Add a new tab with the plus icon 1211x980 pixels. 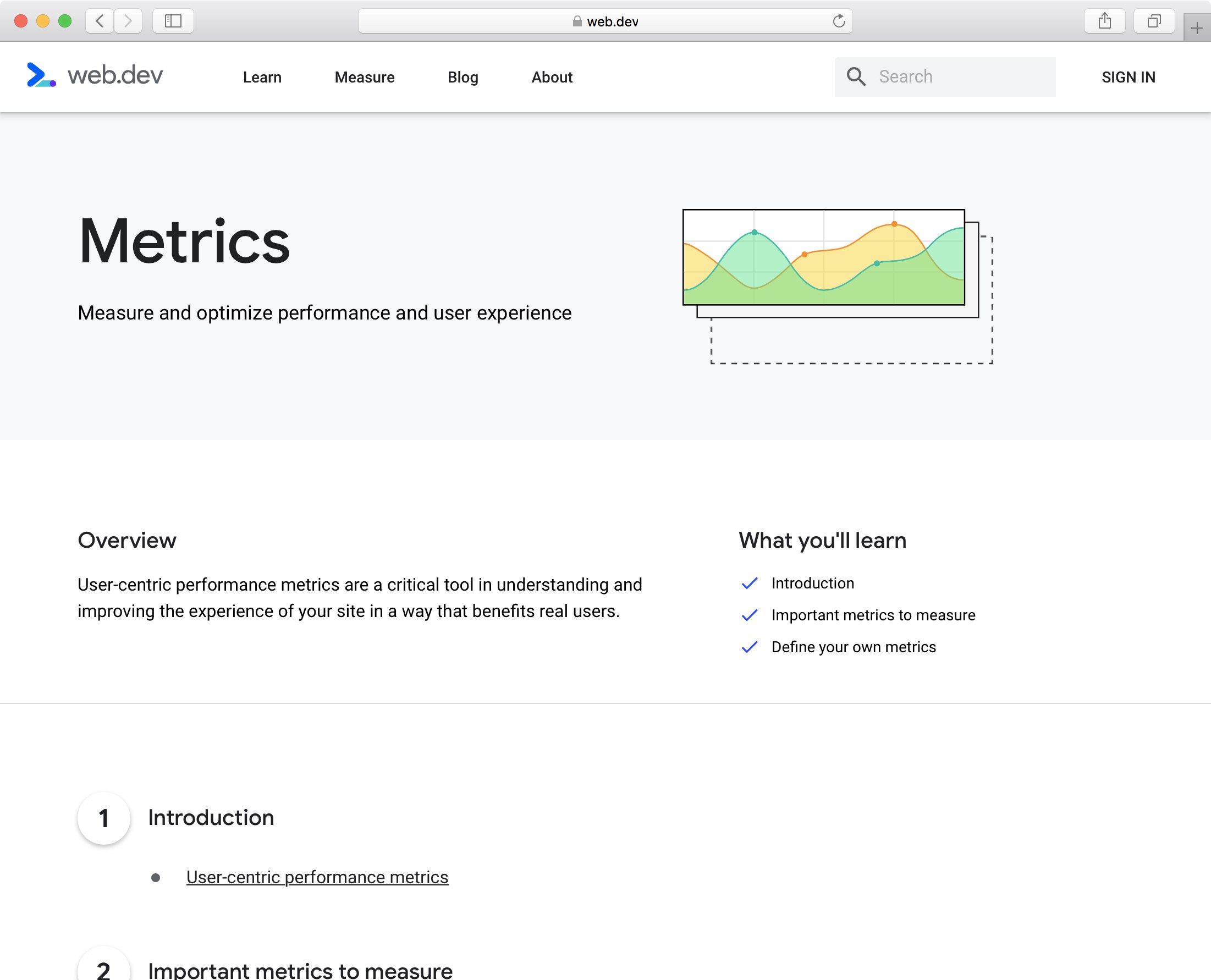pos(1197,28)
